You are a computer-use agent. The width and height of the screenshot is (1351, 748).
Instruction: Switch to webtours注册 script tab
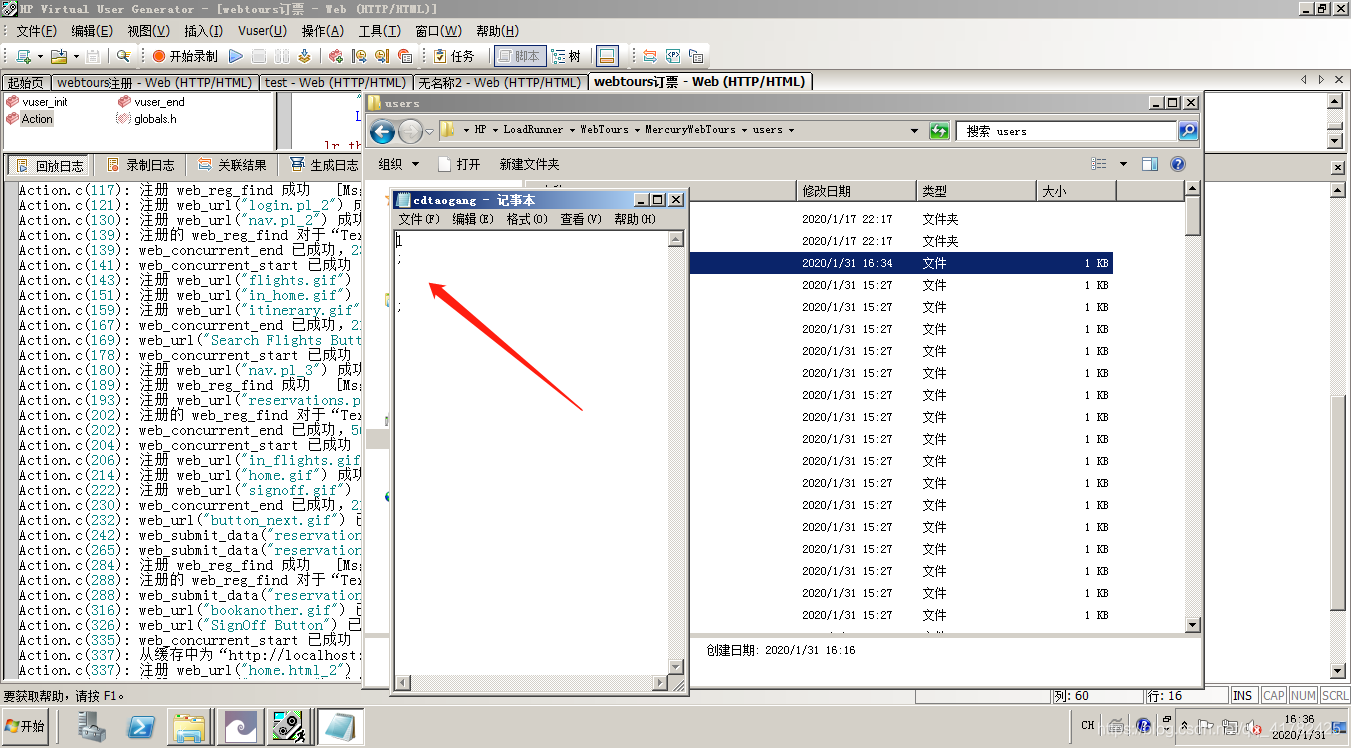coord(154,83)
